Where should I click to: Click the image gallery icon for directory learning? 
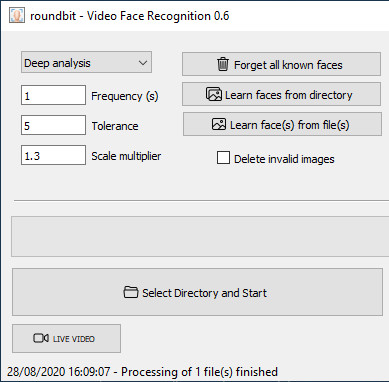214,94
